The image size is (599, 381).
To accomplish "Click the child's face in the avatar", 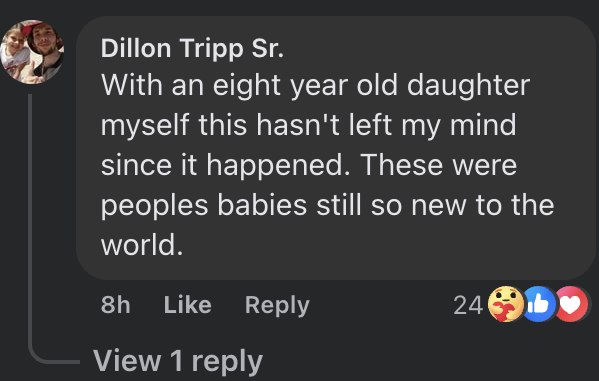I will (x=13, y=43).
